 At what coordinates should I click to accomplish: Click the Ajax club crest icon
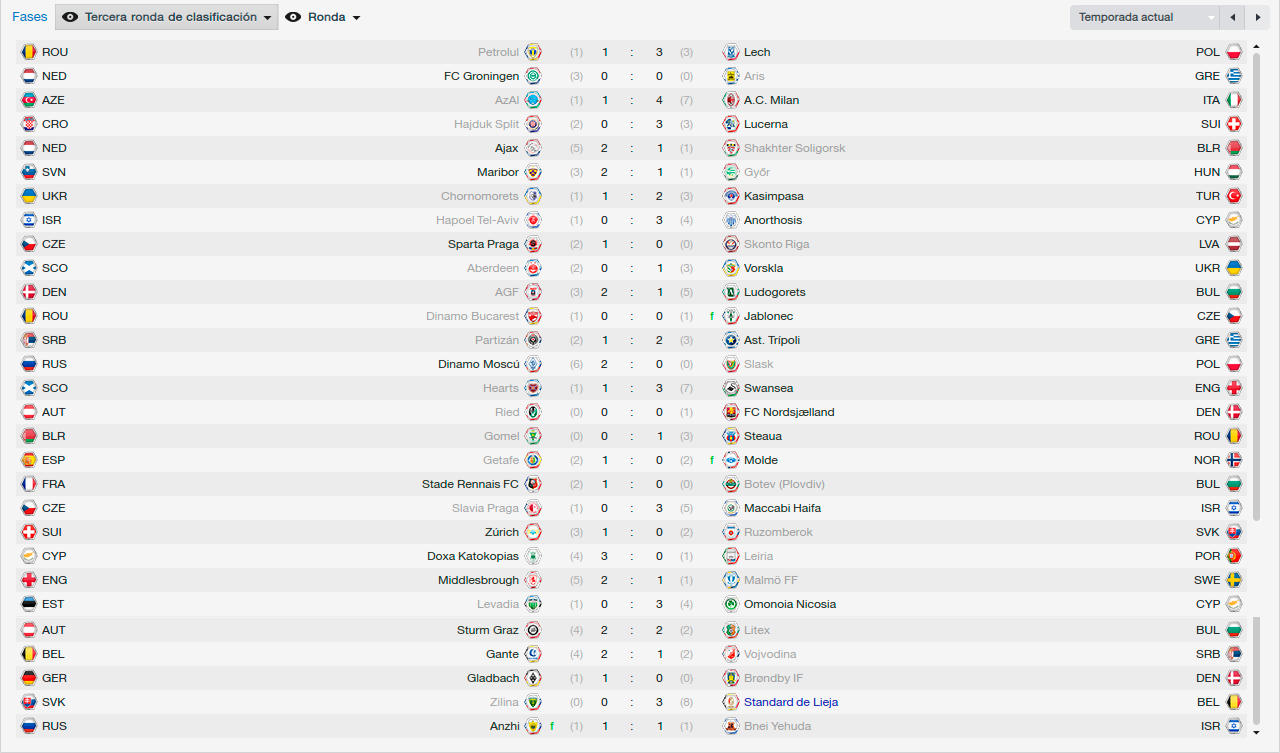click(x=533, y=148)
